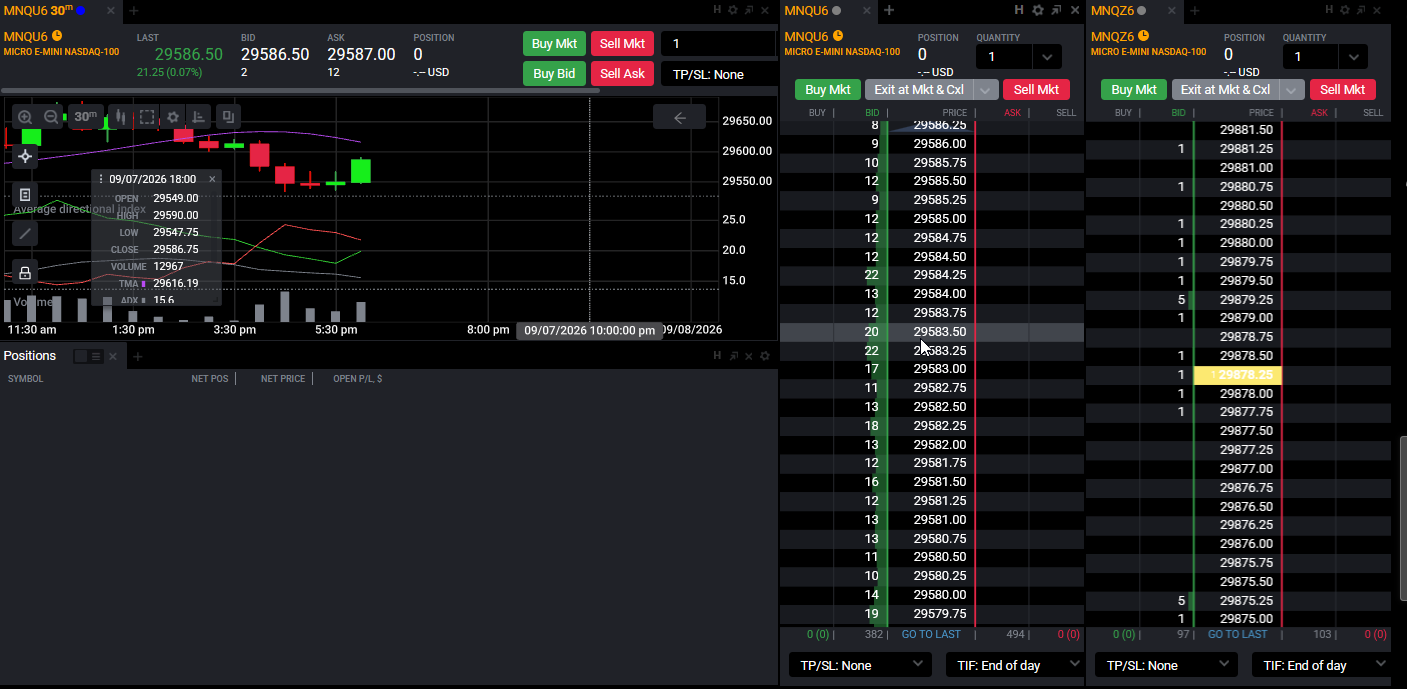
Task: Open the data tooltip three-dot menu
Action: pyautogui.click(x=101, y=179)
